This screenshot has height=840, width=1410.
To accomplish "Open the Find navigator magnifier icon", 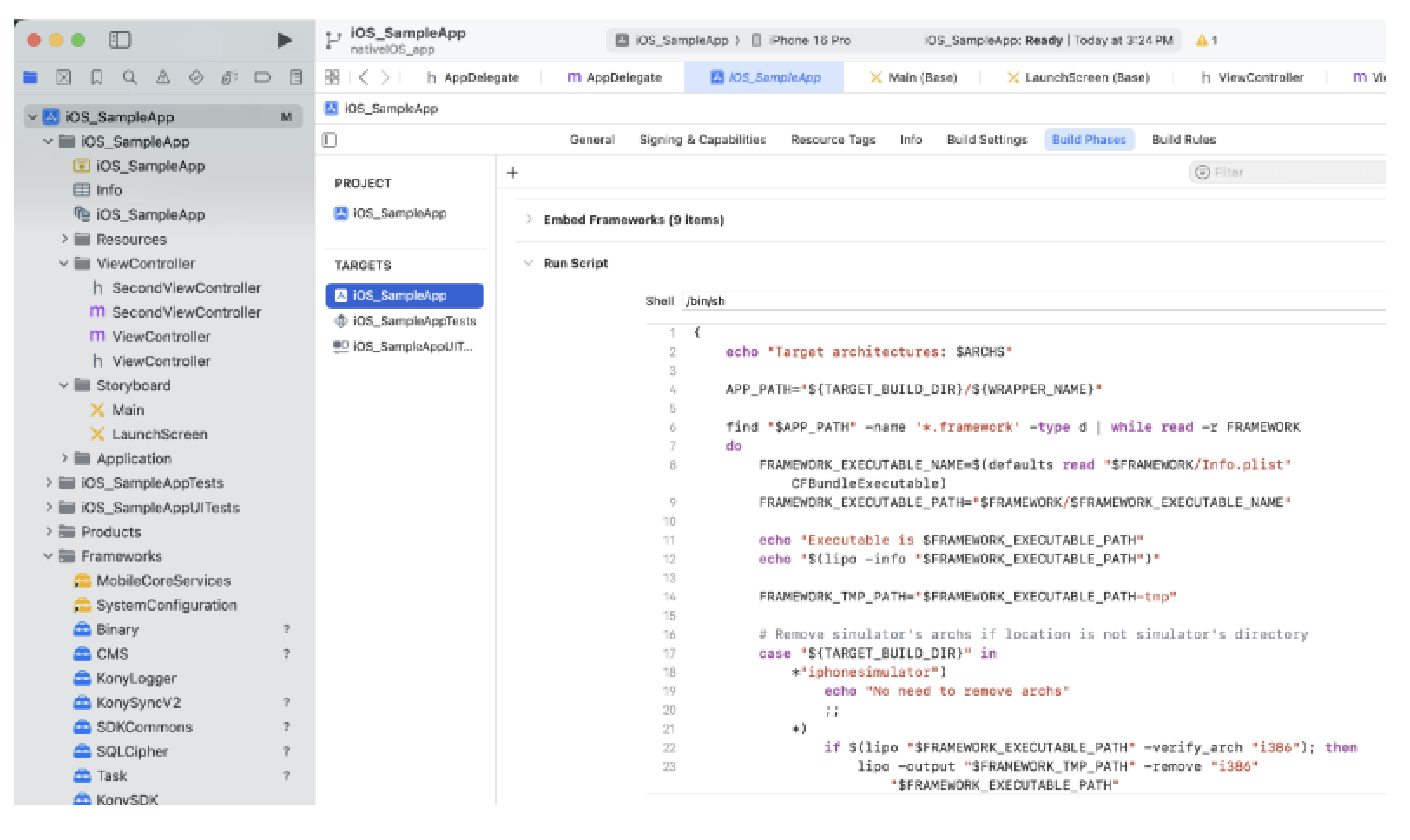I will point(129,77).
